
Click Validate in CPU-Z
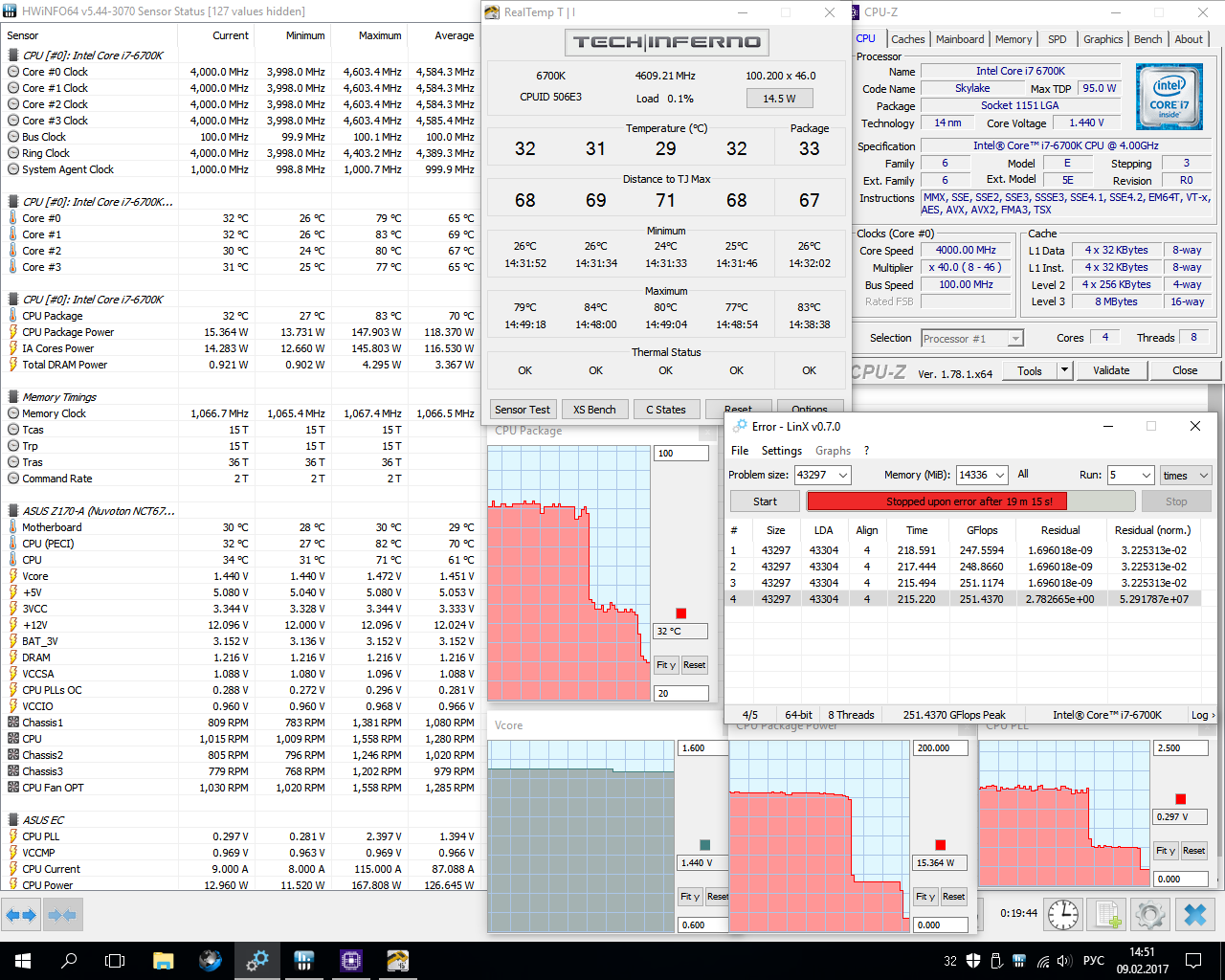(1111, 370)
